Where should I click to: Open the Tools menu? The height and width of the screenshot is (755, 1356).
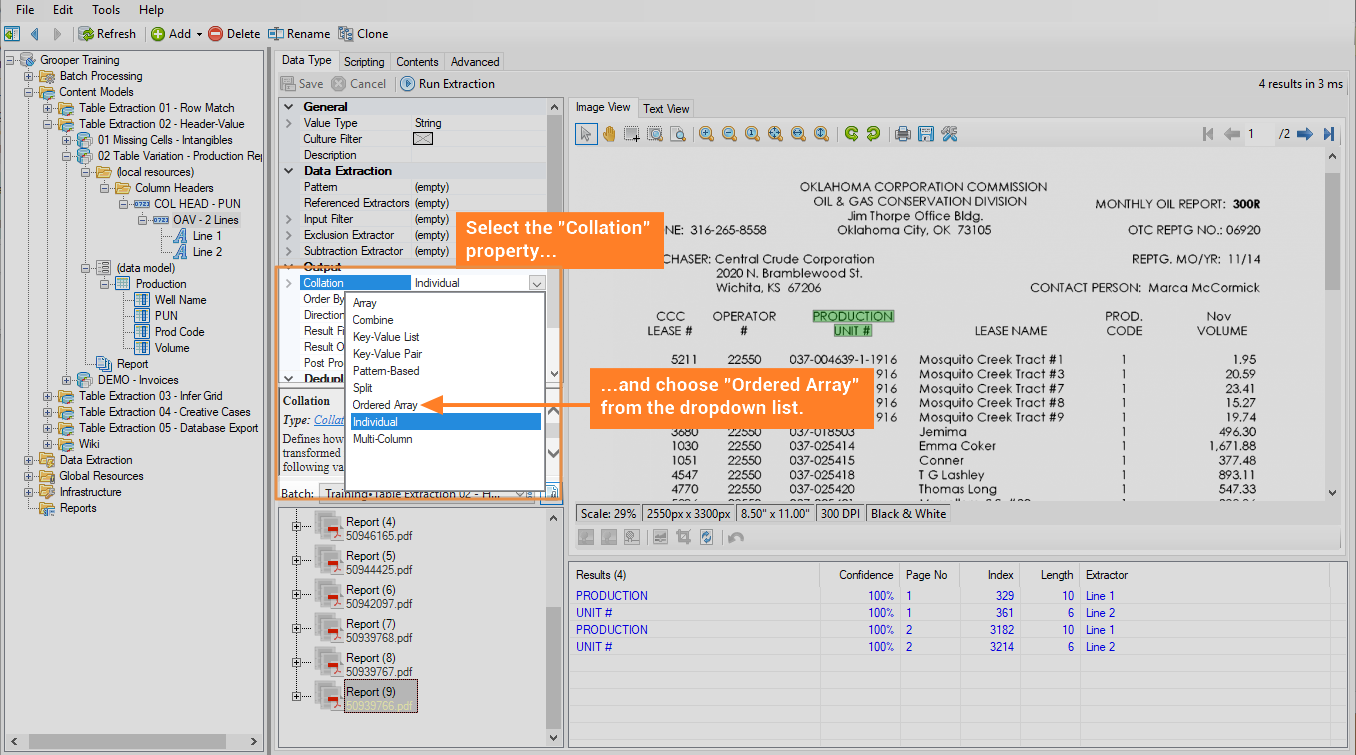click(x=106, y=10)
